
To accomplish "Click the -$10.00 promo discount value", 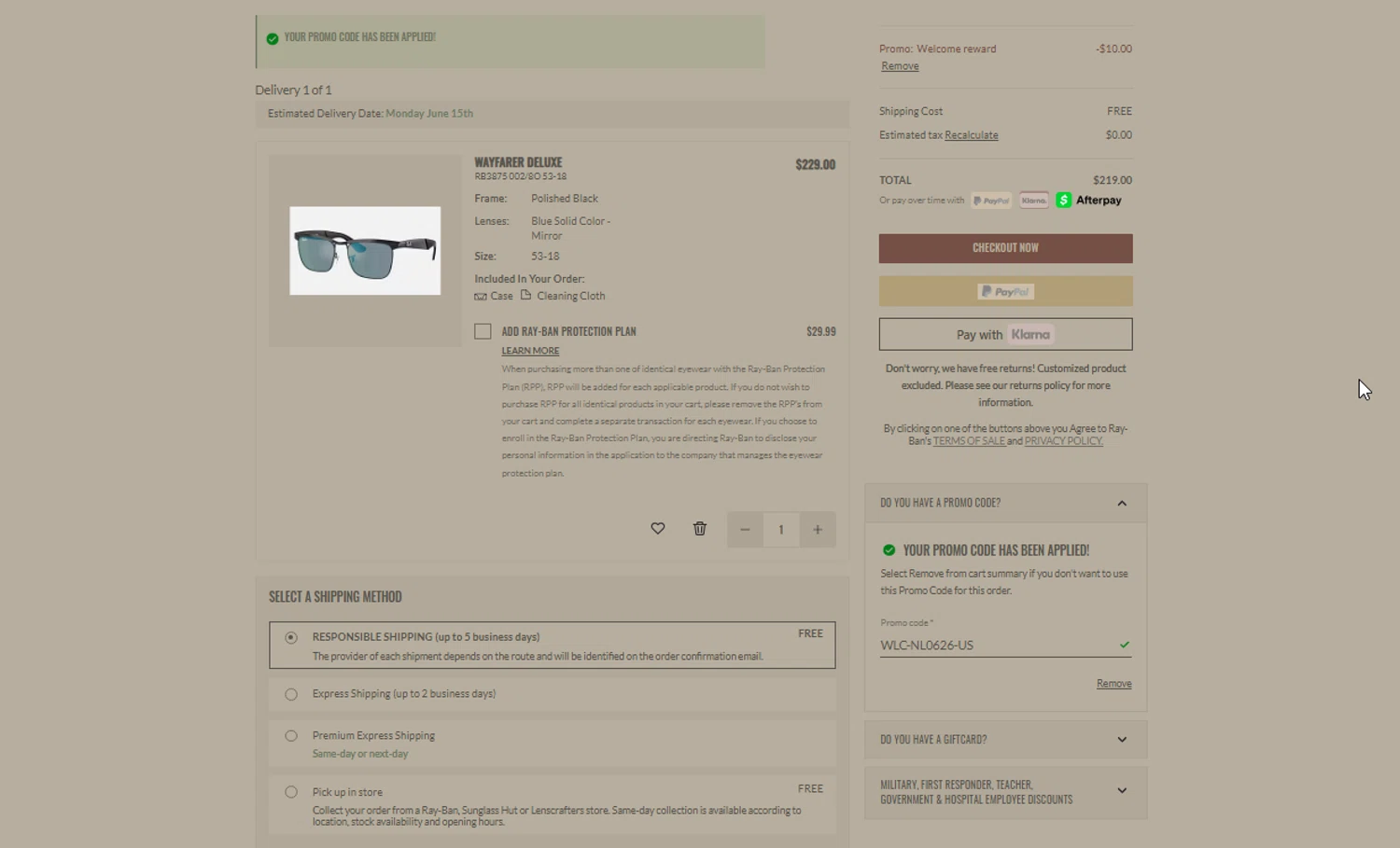I will [1113, 49].
